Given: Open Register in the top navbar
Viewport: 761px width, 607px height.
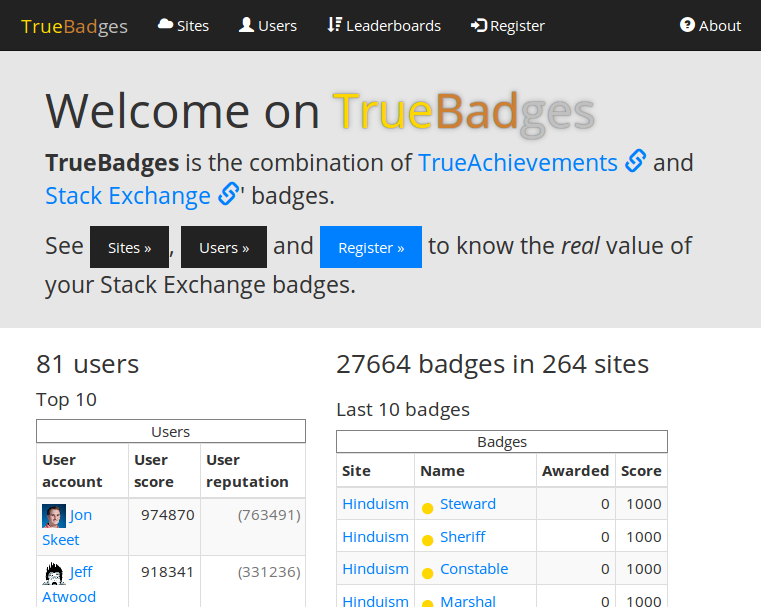Looking at the screenshot, I should [x=508, y=26].
